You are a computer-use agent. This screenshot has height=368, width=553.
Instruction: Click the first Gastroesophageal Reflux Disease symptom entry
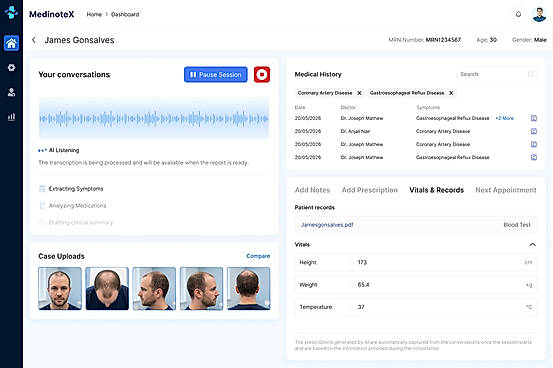pos(452,118)
